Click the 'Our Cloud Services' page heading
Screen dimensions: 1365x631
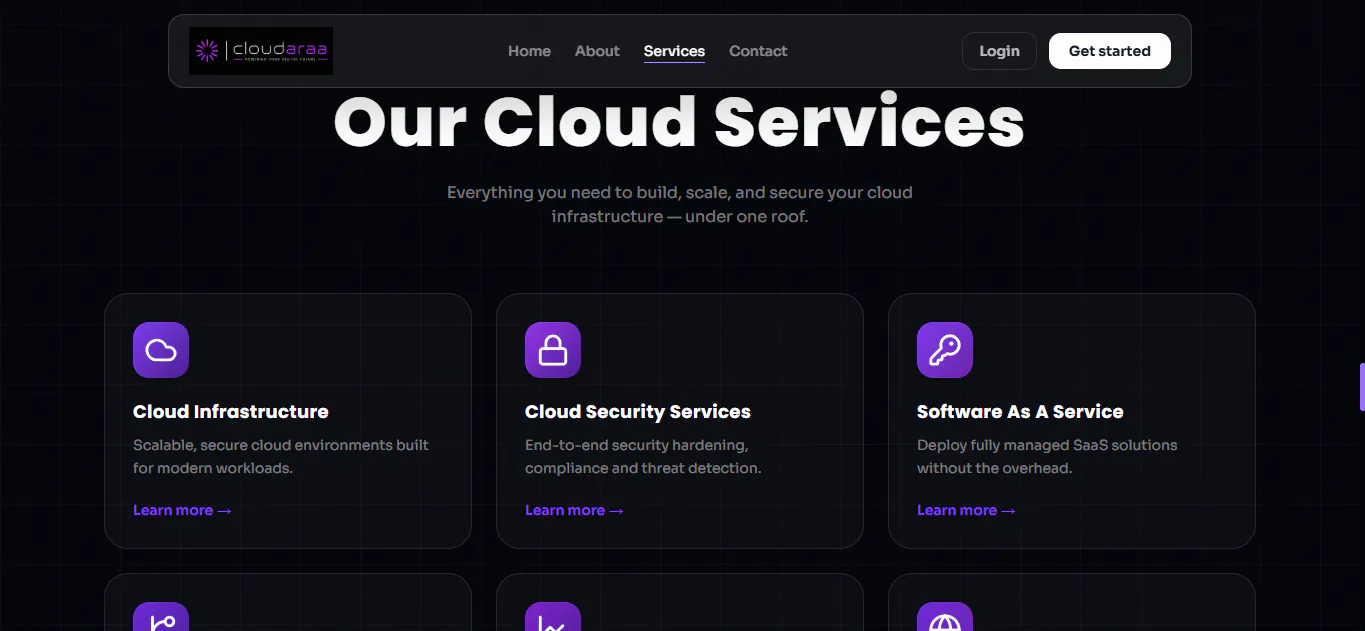(x=679, y=122)
